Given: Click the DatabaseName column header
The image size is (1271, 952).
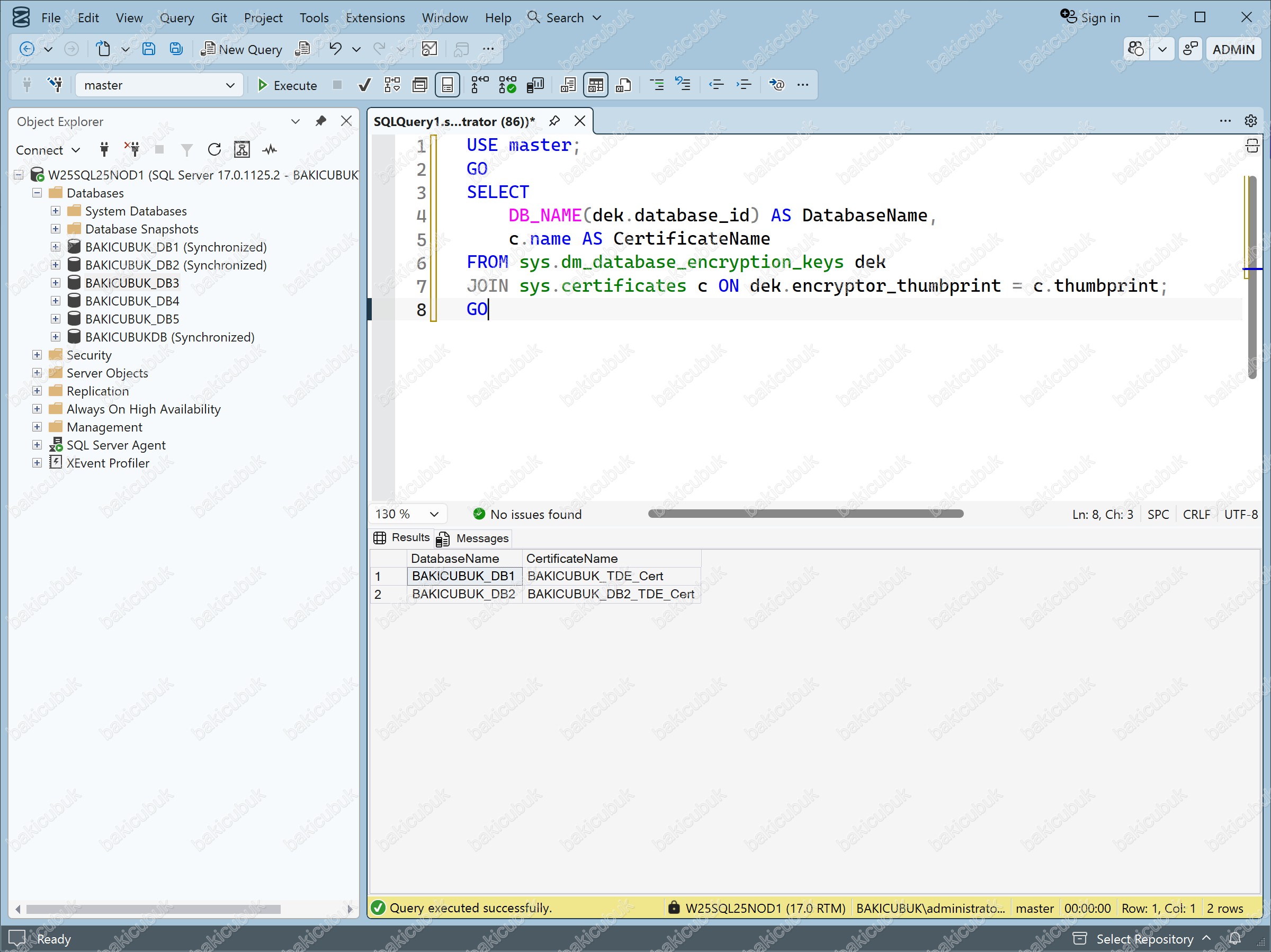Looking at the screenshot, I should click(x=465, y=559).
